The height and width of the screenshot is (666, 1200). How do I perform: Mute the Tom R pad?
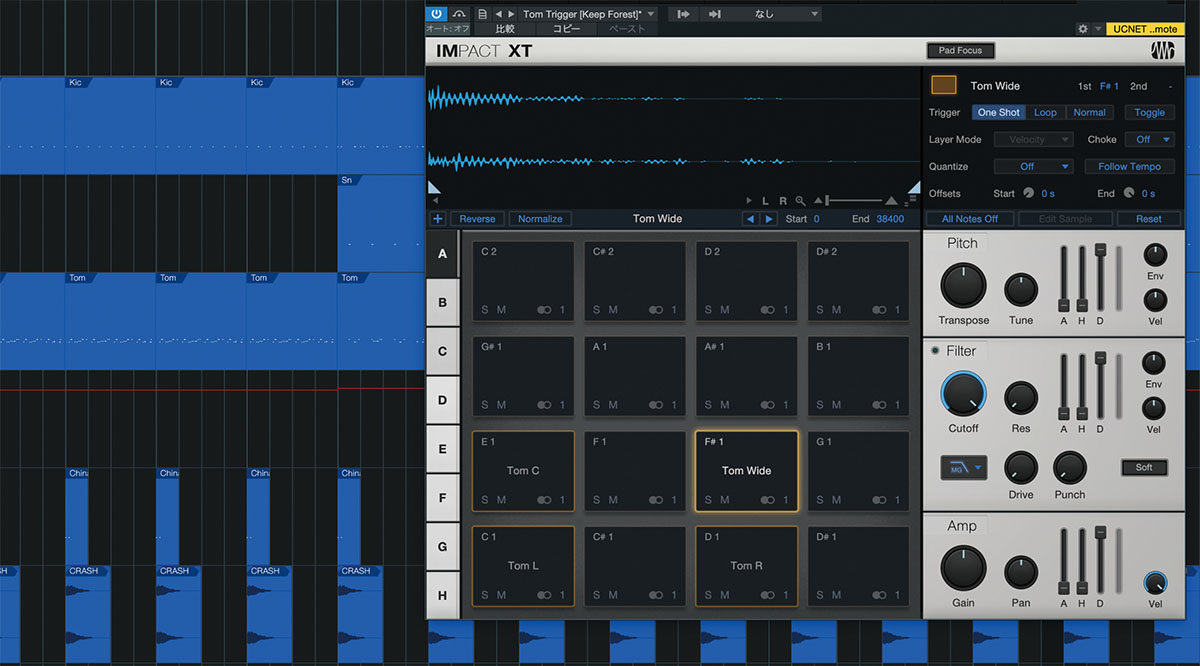(x=725, y=595)
